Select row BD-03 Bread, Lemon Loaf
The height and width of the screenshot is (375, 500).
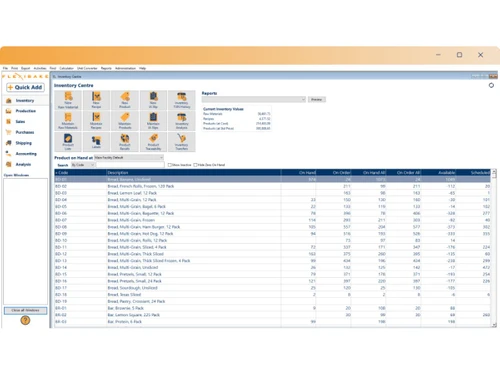click(x=272, y=193)
